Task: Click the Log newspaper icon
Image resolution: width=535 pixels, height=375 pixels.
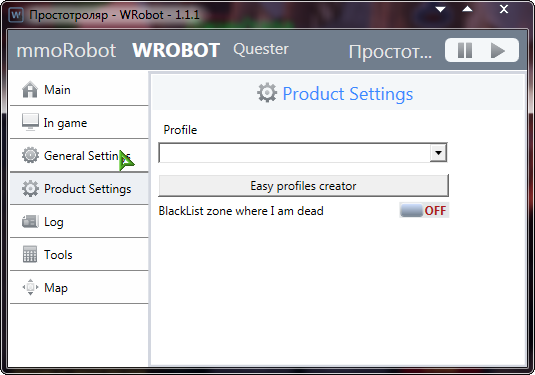Action: [x=30, y=221]
